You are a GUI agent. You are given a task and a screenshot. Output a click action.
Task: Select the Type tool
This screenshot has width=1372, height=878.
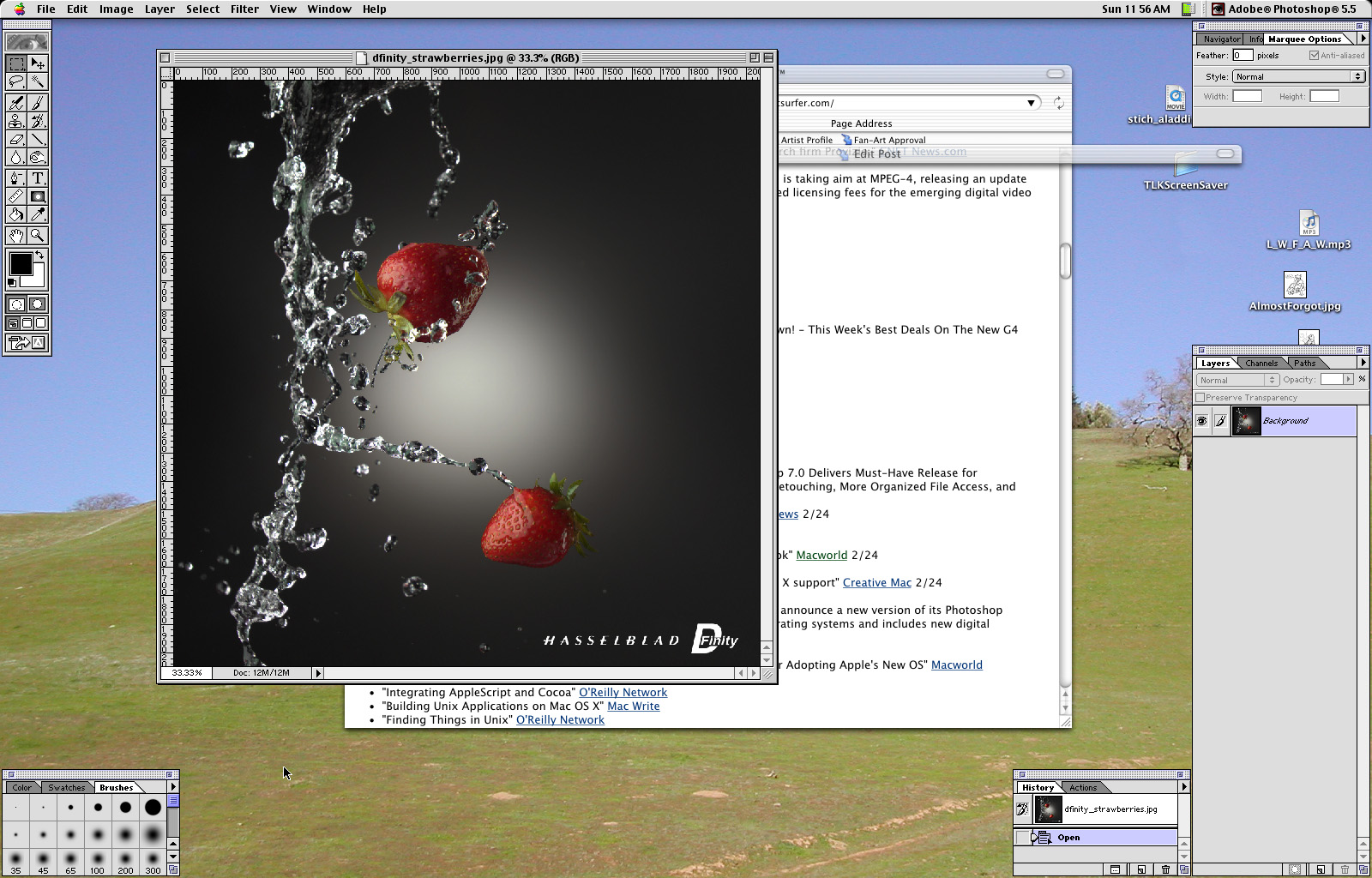37,178
